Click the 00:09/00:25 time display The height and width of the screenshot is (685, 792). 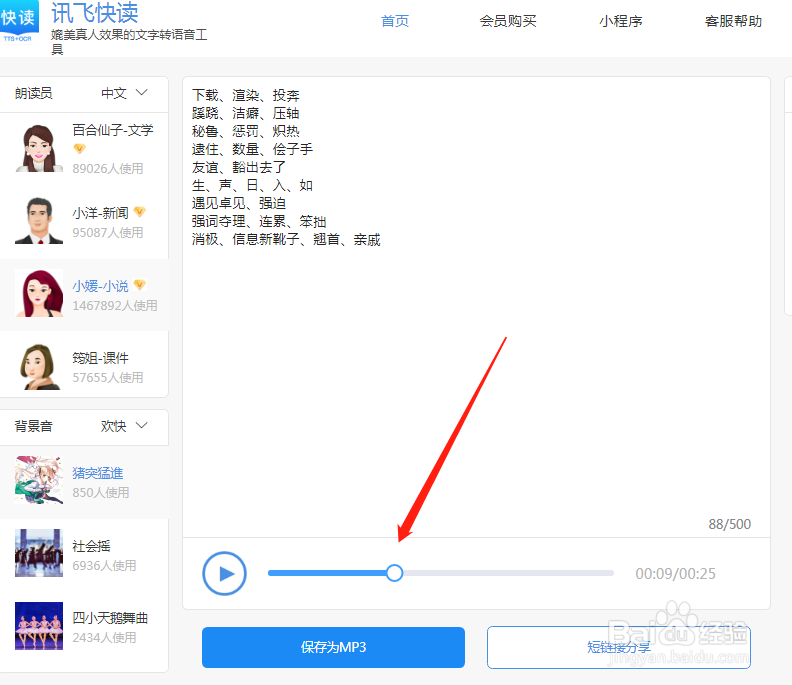675,573
